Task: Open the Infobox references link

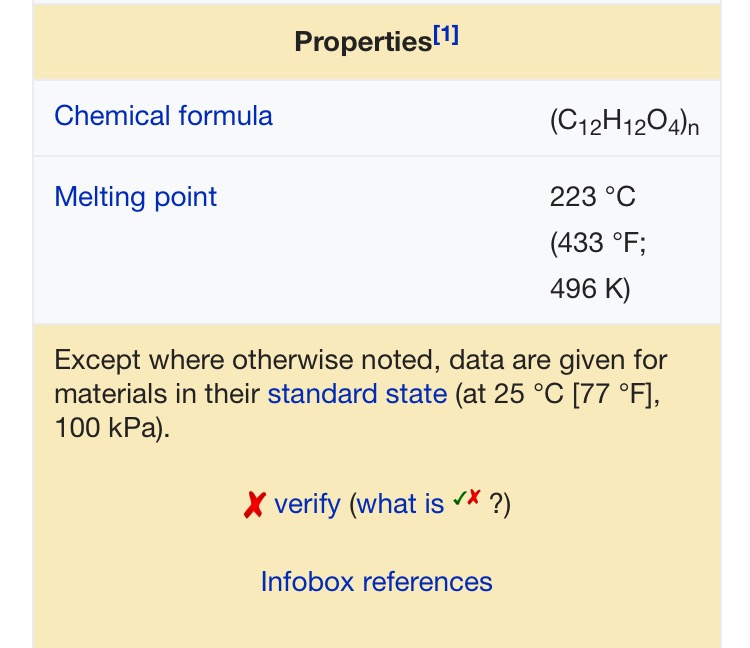Action: click(x=376, y=582)
